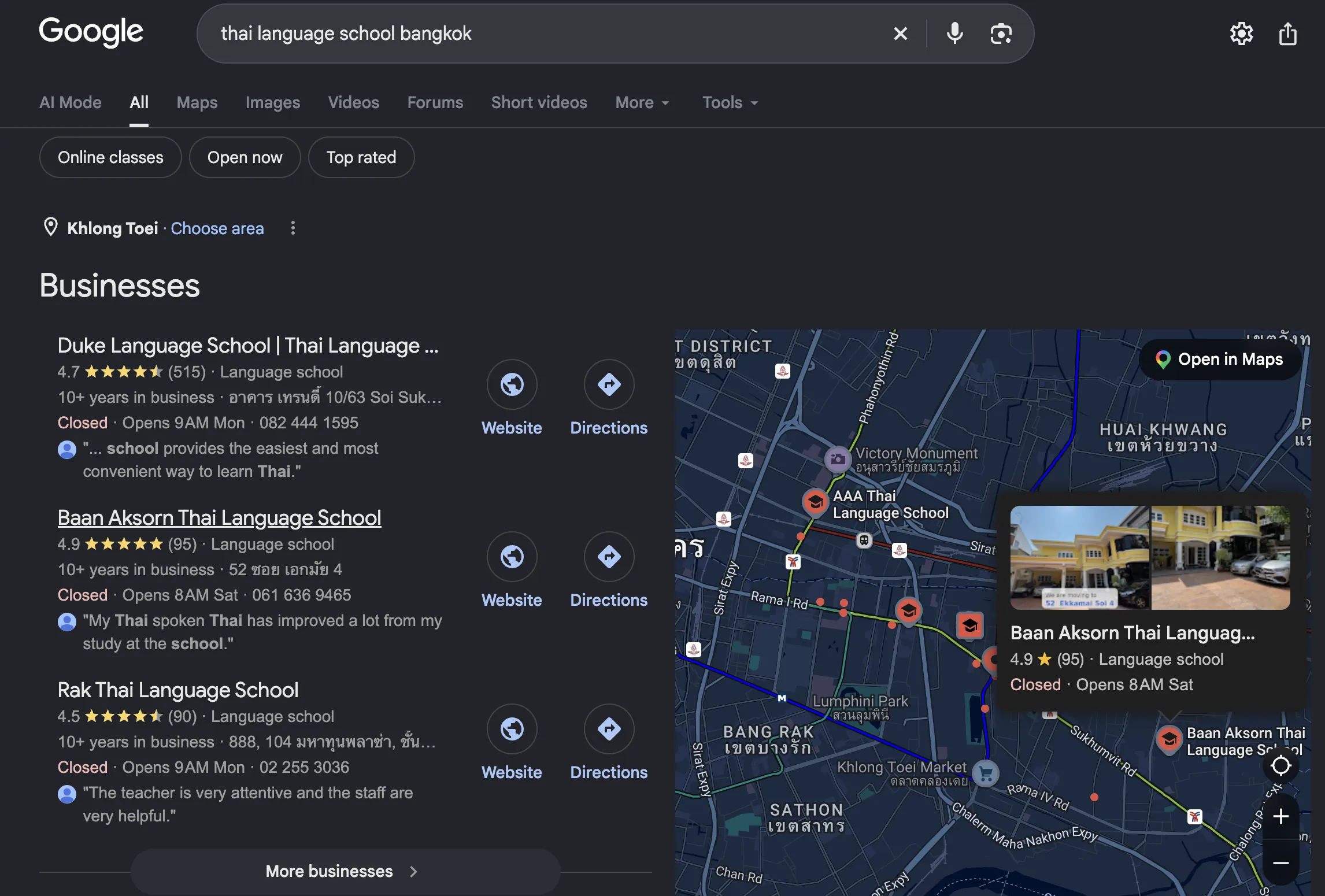Click the Open in Maps button

pyautogui.click(x=1220, y=360)
